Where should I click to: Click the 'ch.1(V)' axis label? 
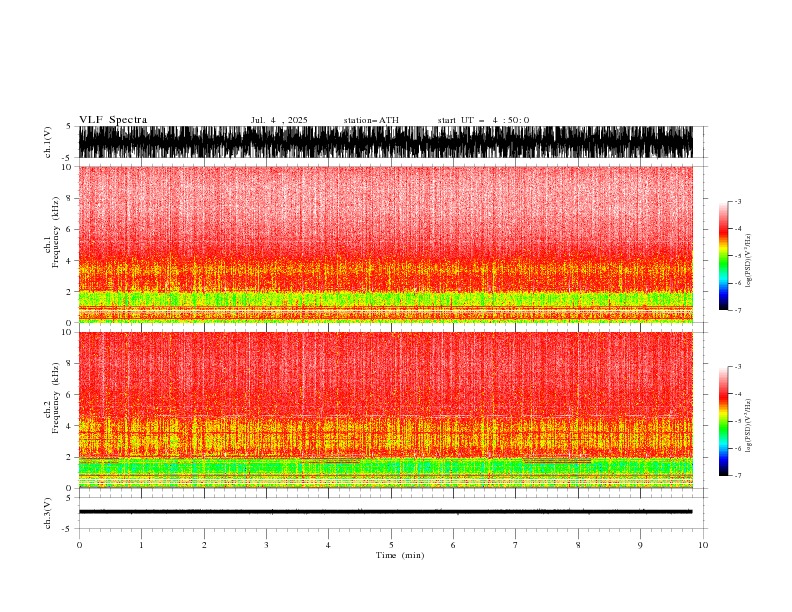click(48, 142)
